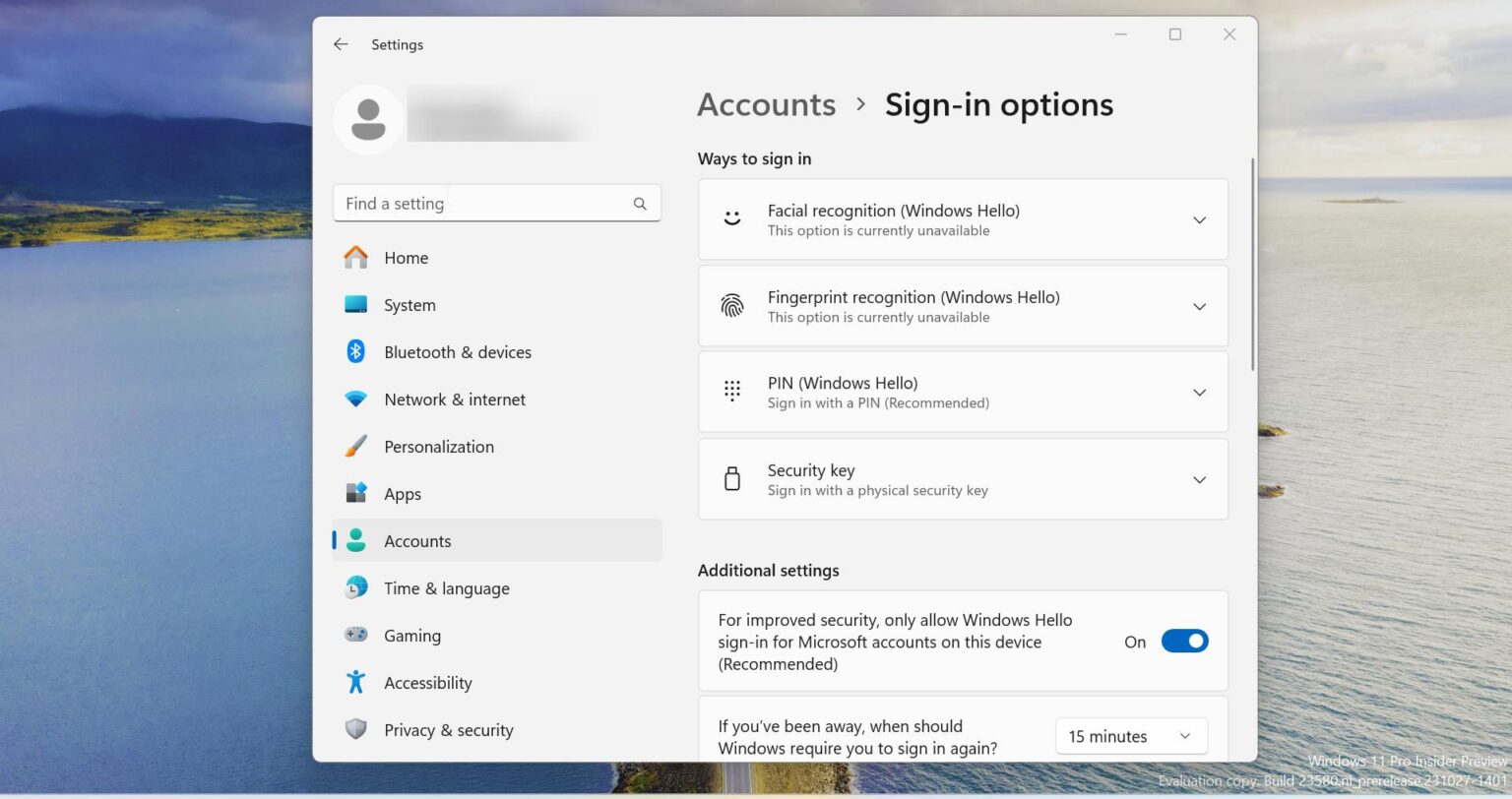
Task: Click the Bluetooth & devices icon
Action: pos(354,351)
